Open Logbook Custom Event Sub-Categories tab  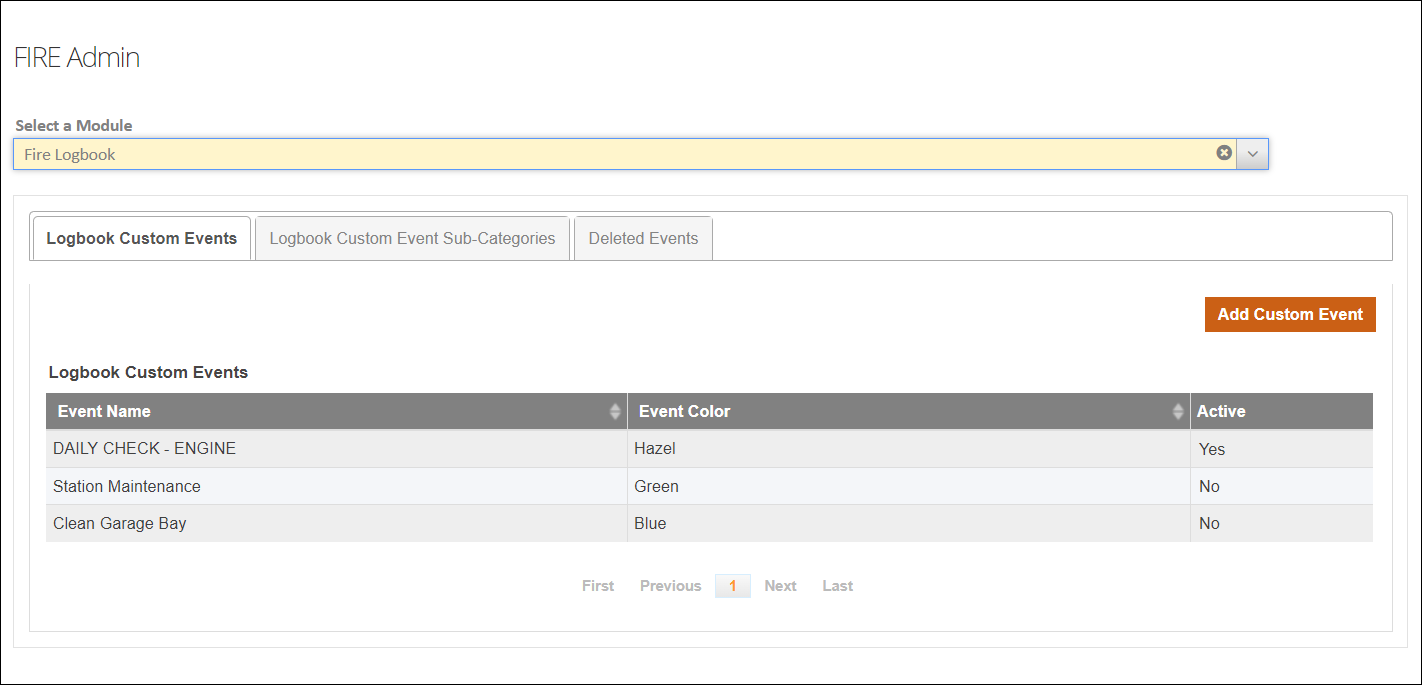412,238
